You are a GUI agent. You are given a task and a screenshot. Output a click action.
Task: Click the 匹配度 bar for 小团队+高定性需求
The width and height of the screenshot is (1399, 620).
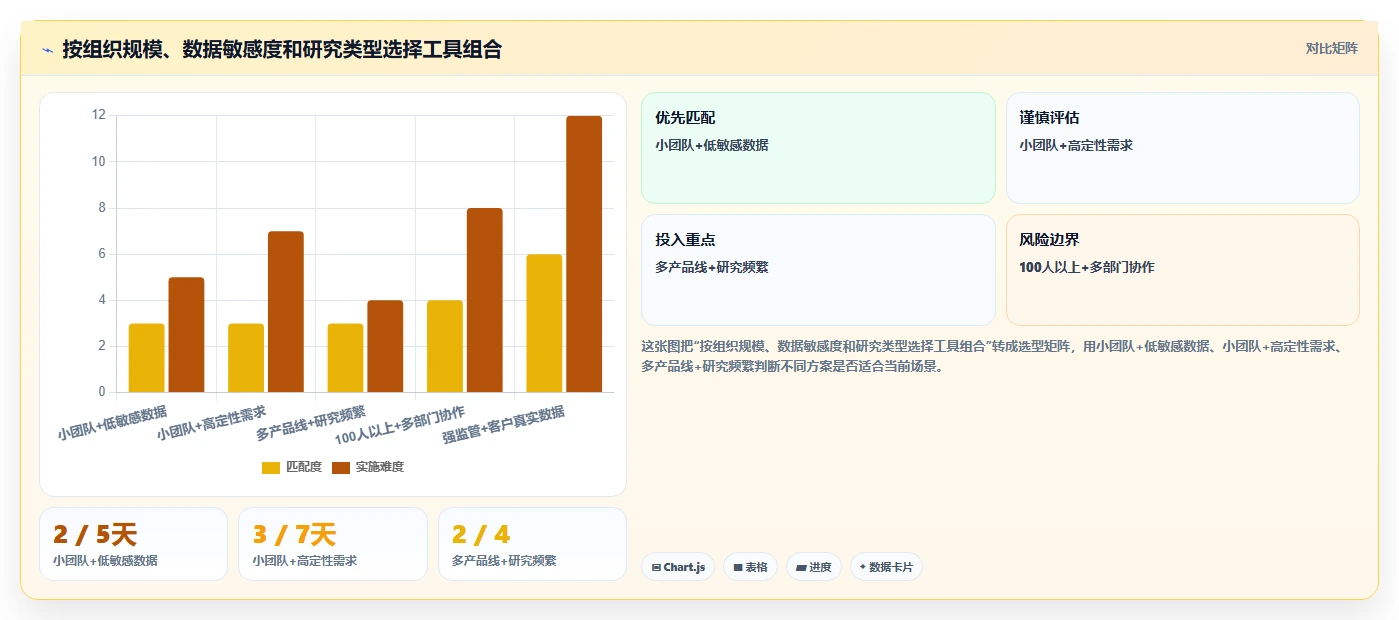[246, 358]
